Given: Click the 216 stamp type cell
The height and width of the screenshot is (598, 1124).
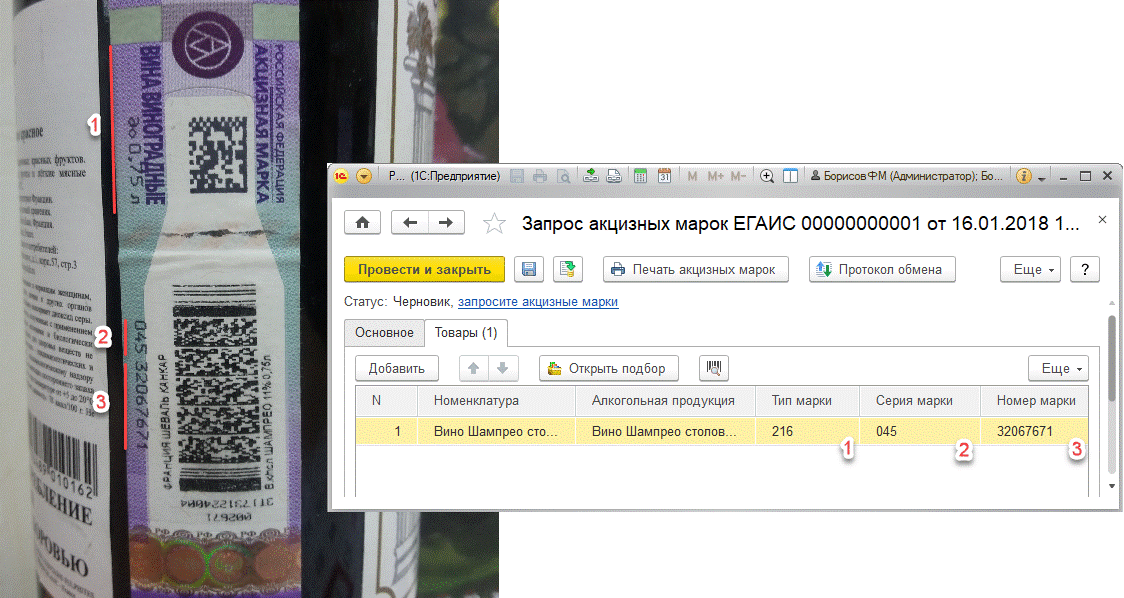Looking at the screenshot, I should (x=807, y=432).
